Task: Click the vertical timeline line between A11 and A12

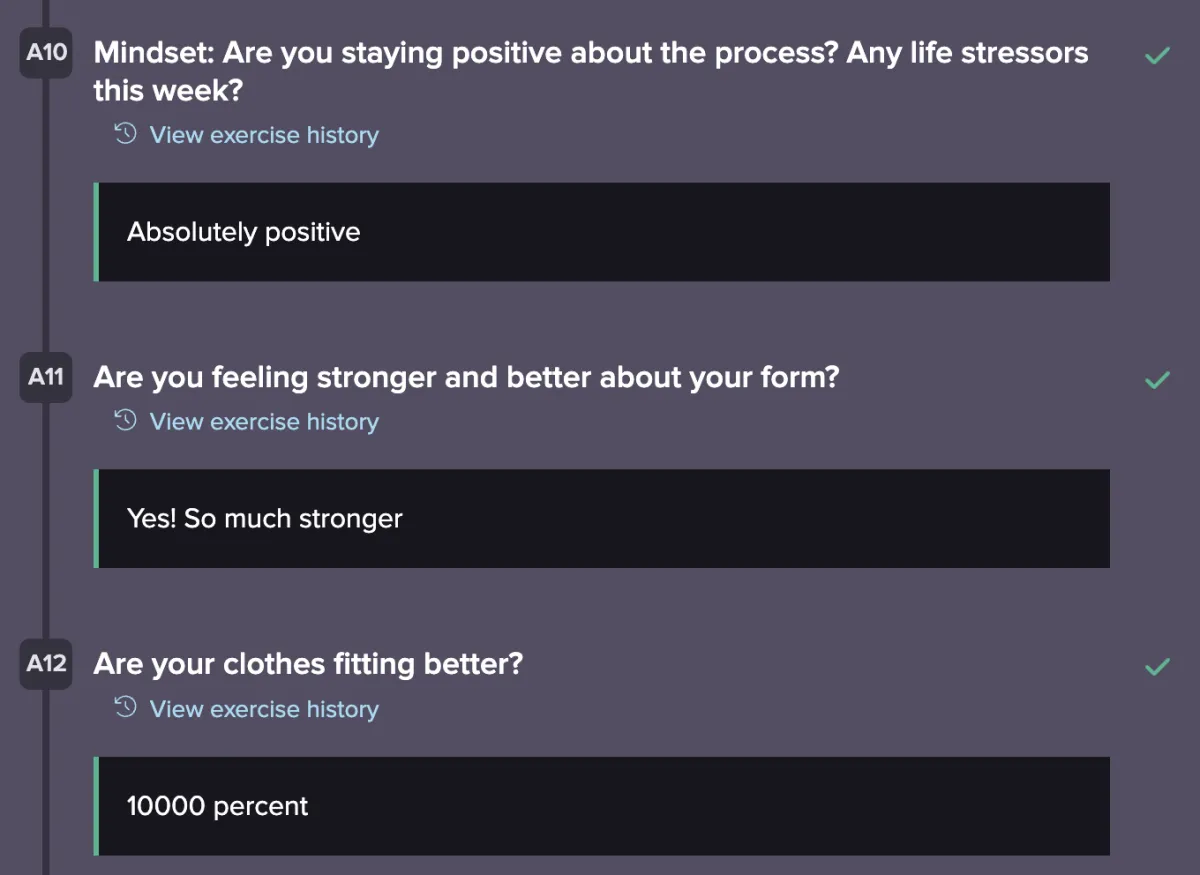Action: [x=45, y=520]
